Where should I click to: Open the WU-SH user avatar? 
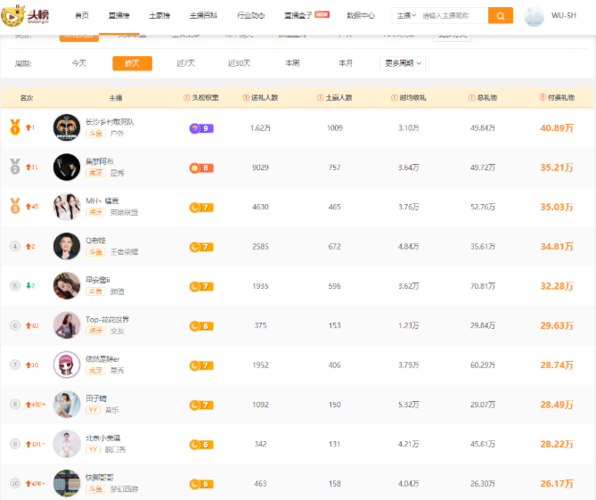[534, 16]
